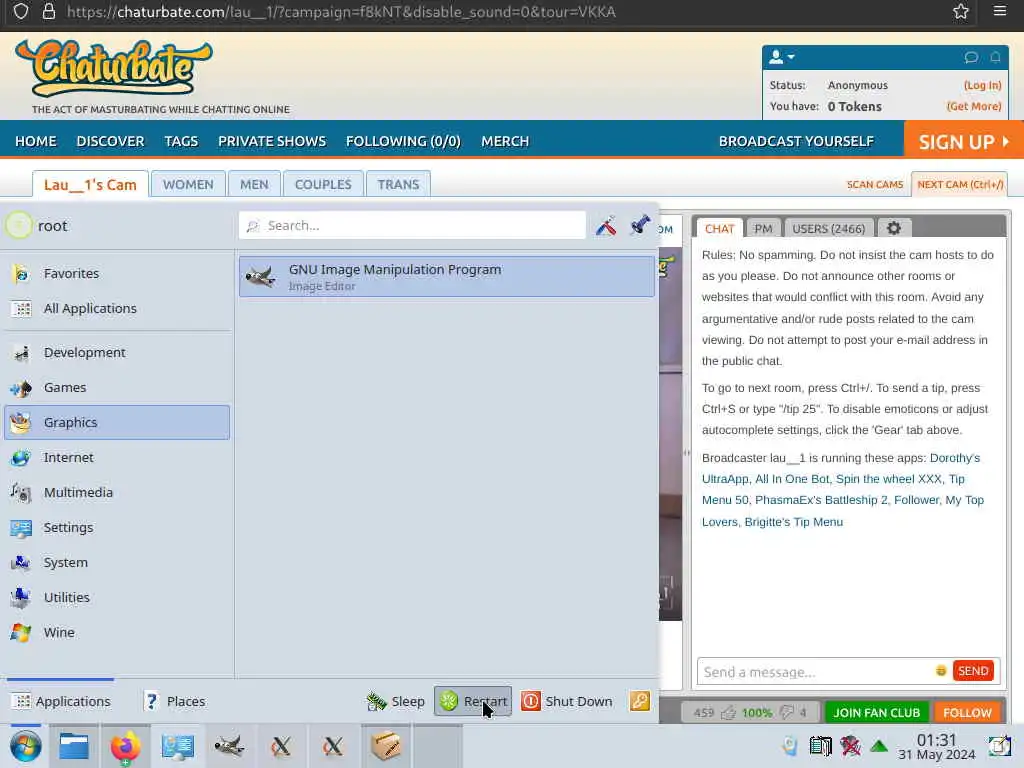The height and width of the screenshot is (768, 1024).
Task: Click the Log In link
Action: point(982,86)
